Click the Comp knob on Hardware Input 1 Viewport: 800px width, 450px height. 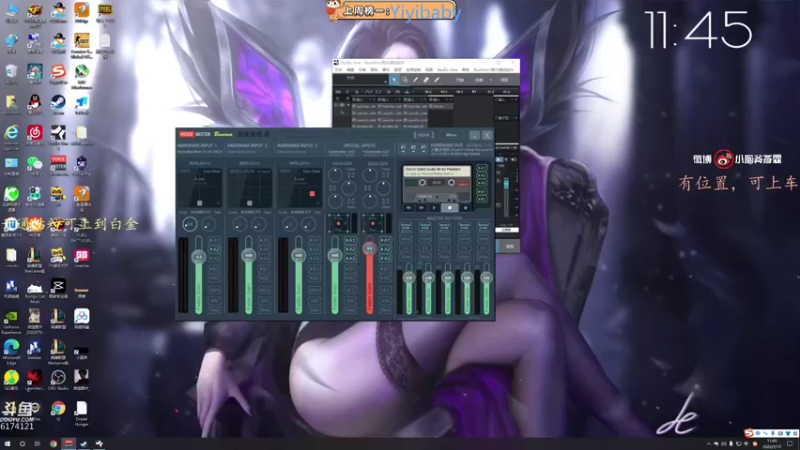pyautogui.click(x=189, y=224)
